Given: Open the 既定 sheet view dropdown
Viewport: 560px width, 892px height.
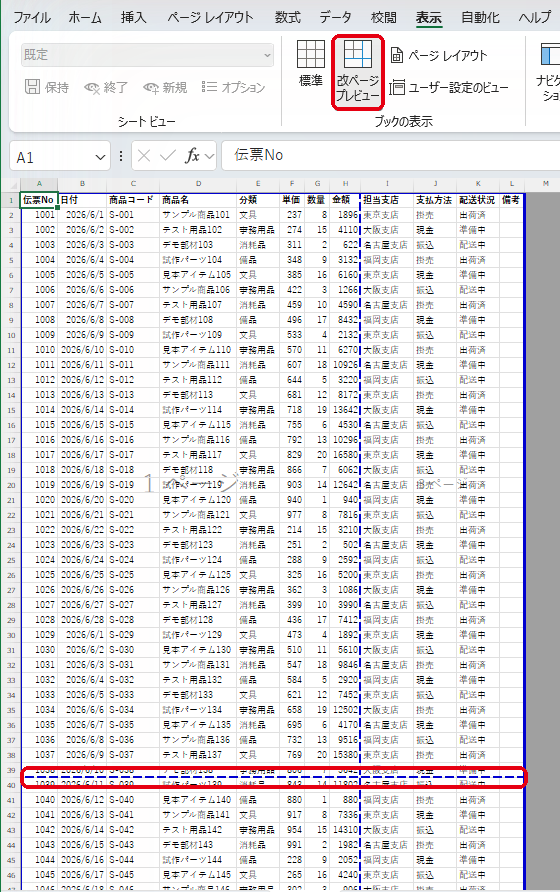Looking at the screenshot, I should pos(147,55).
